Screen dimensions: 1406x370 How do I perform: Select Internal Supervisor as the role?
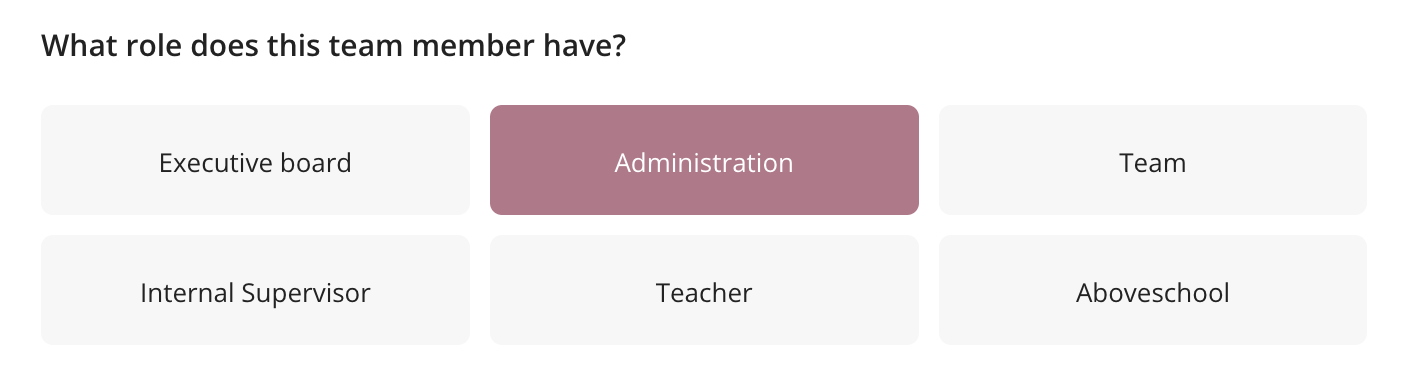[255, 290]
